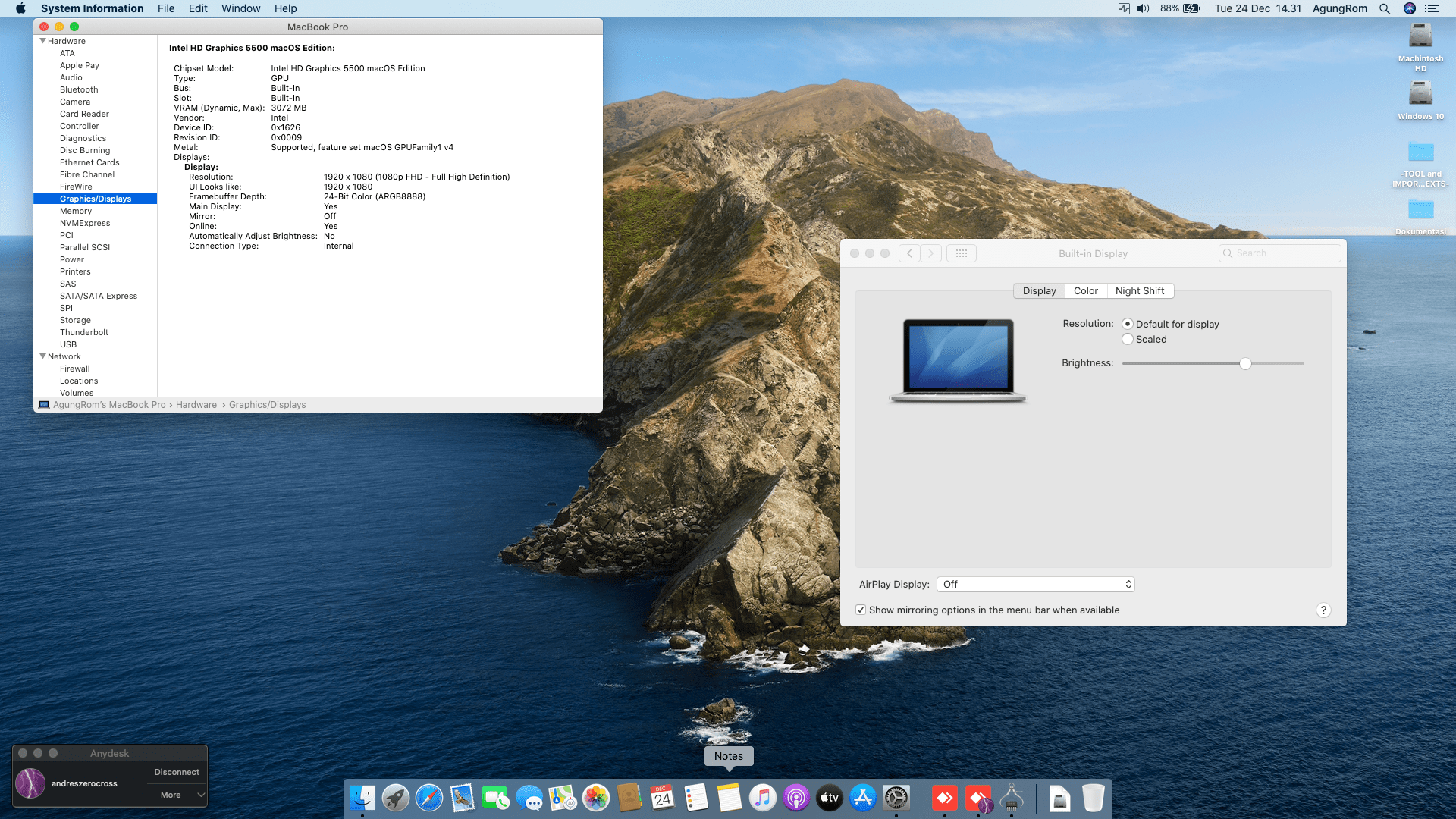Select Bluetooth in the Hardware list
This screenshot has width=1456, height=819.
79,89
